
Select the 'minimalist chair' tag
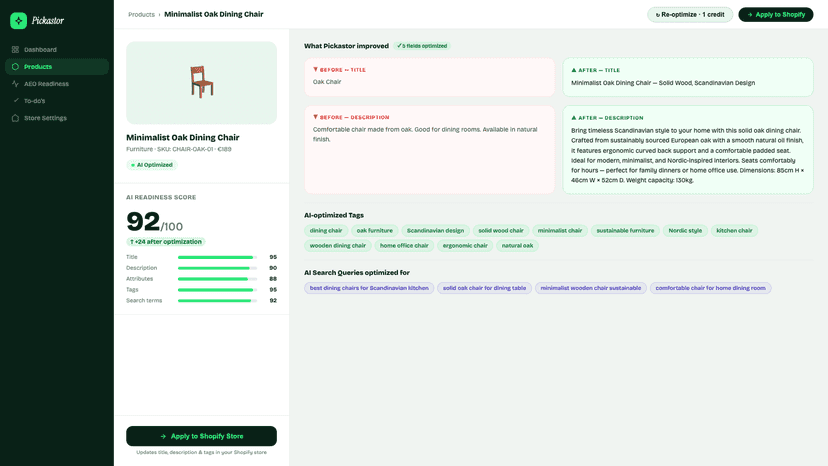[x=560, y=230]
